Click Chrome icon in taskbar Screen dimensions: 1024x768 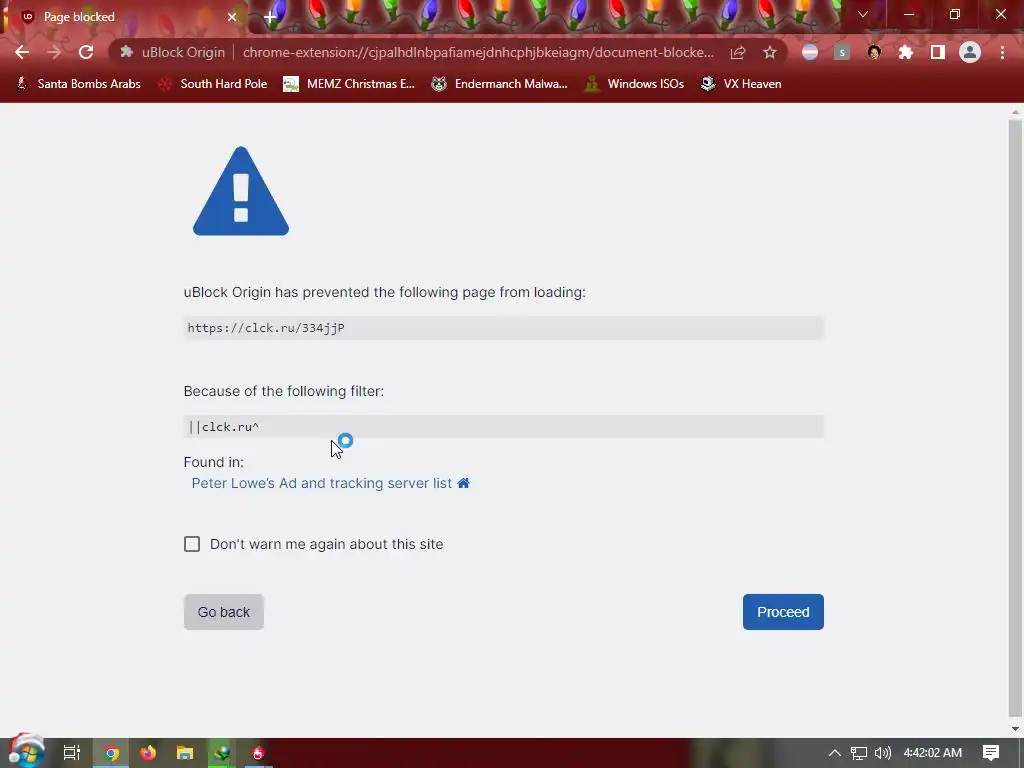coord(112,753)
